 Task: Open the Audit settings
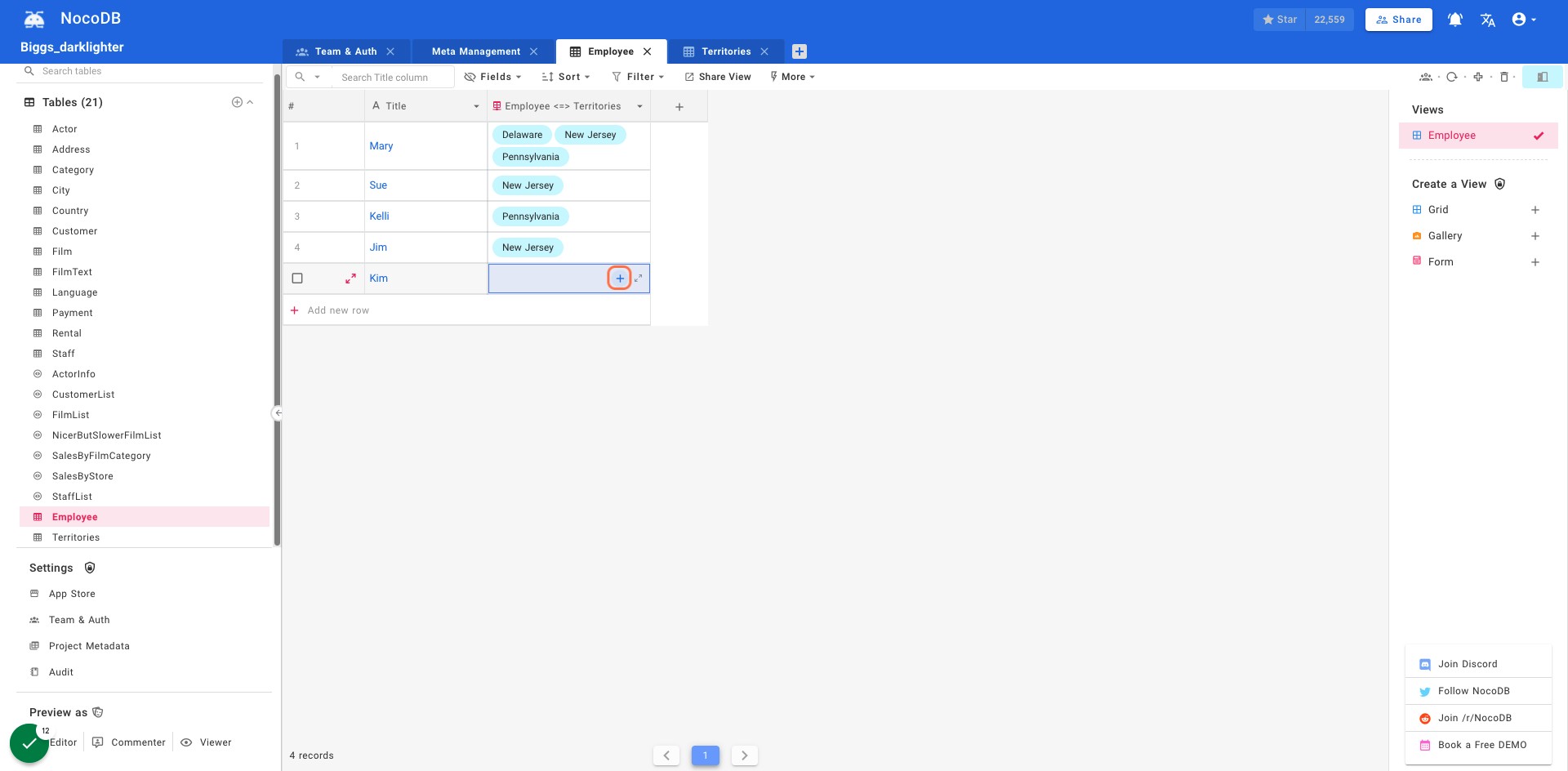click(x=60, y=672)
